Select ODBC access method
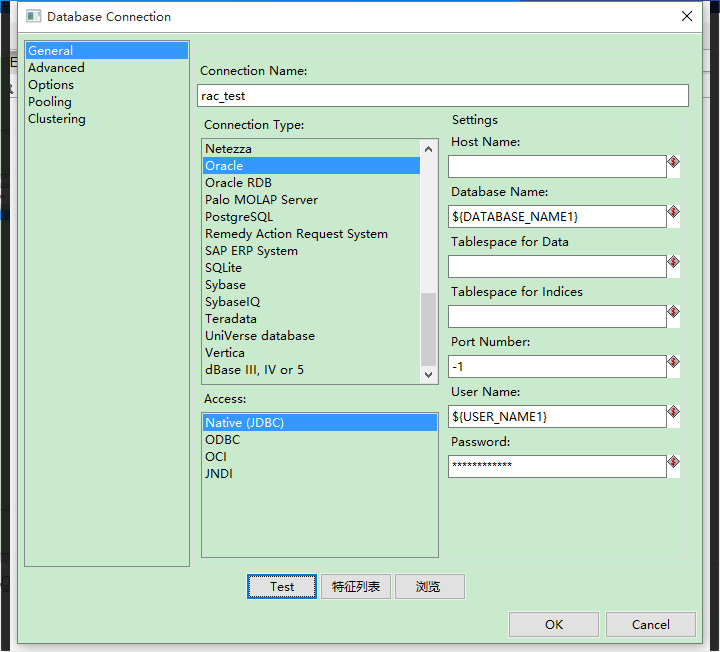Image resolution: width=720 pixels, height=652 pixels. coord(320,439)
